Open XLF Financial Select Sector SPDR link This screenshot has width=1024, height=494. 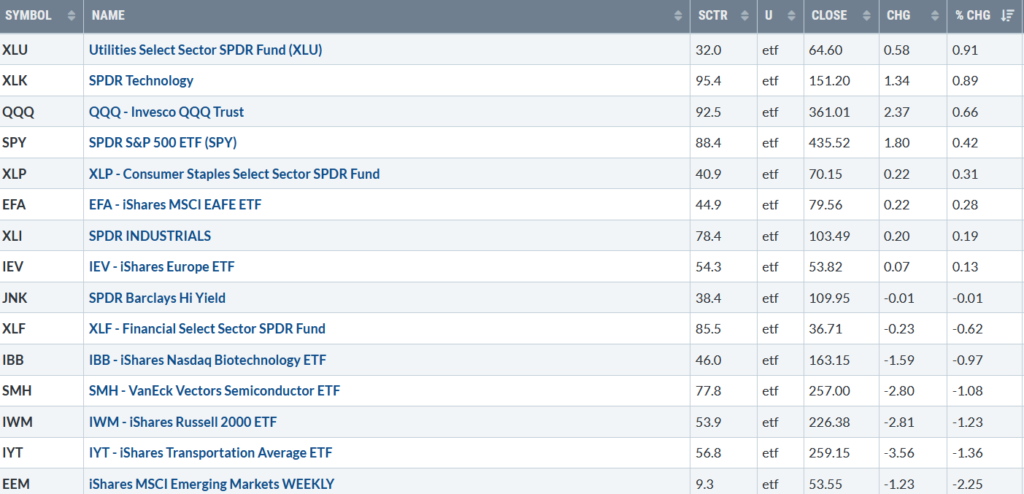pyautogui.click(x=207, y=329)
